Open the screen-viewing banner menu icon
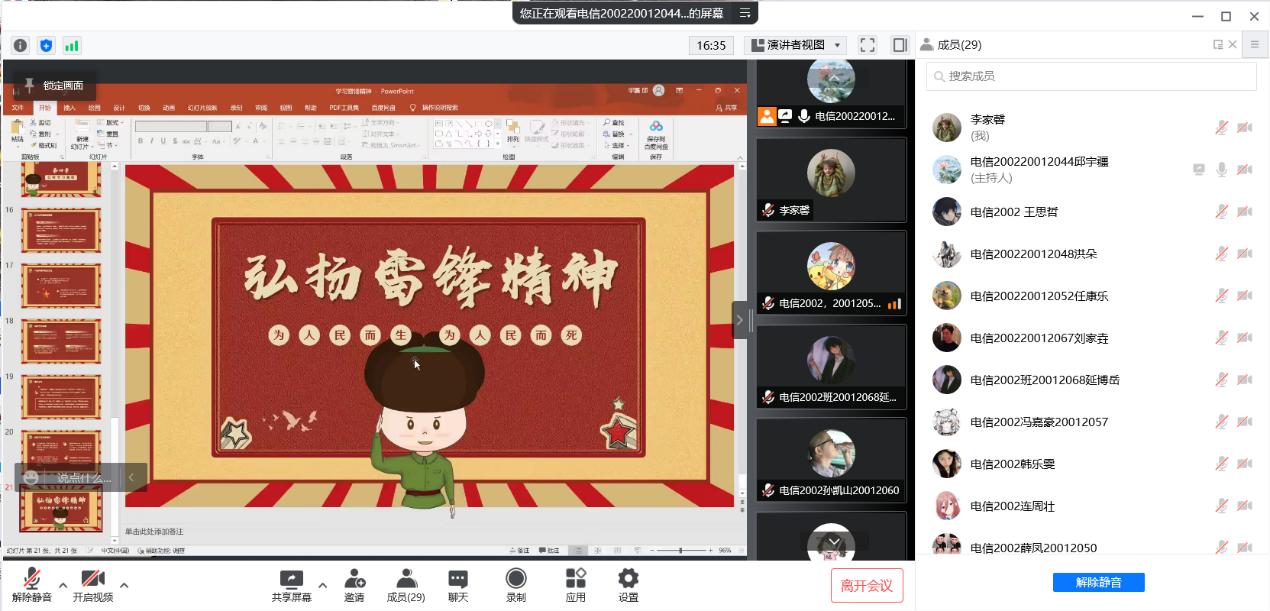The height and width of the screenshot is (611, 1270). click(744, 13)
